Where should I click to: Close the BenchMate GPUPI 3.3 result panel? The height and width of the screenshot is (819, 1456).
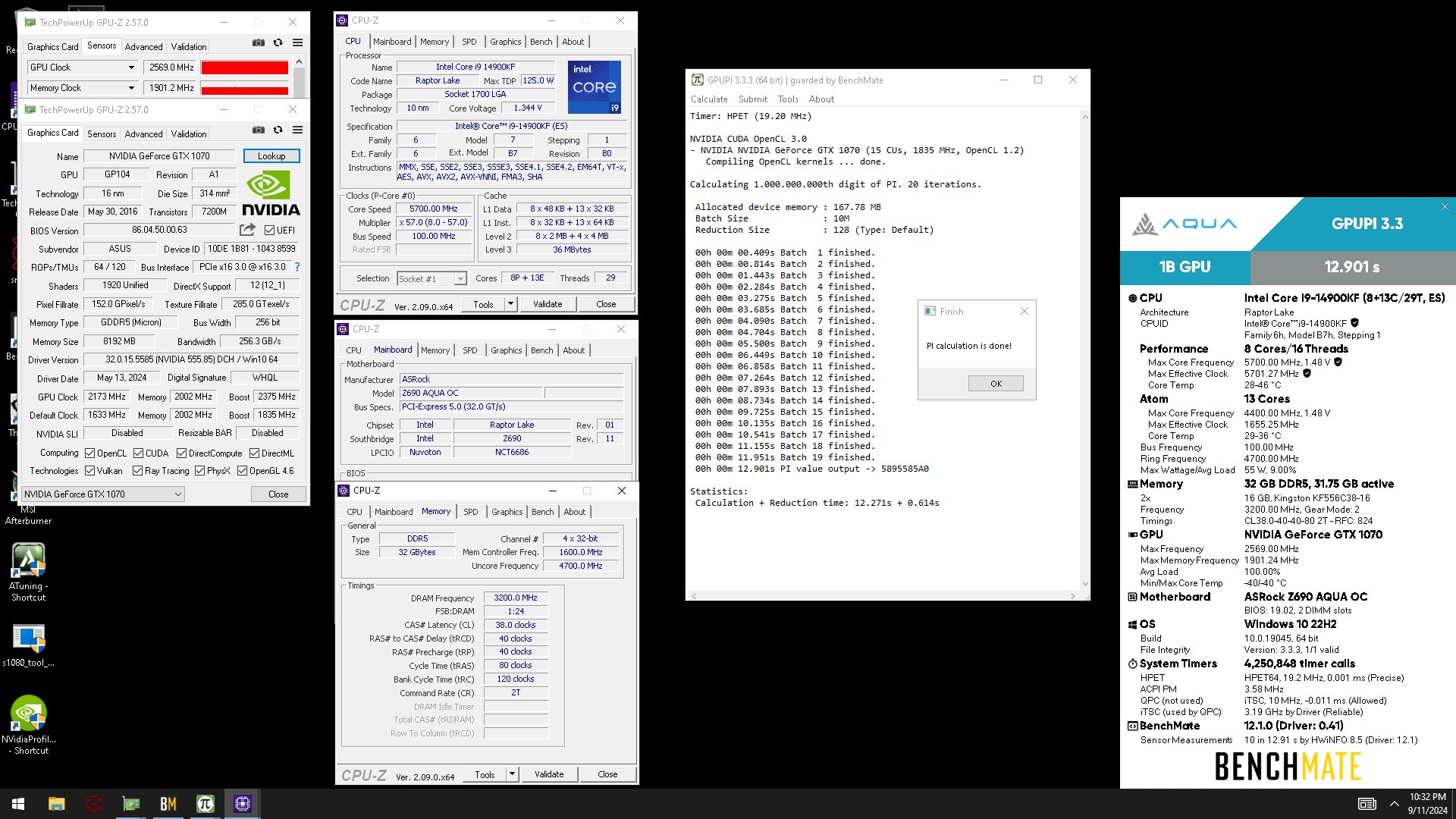[x=1445, y=207]
